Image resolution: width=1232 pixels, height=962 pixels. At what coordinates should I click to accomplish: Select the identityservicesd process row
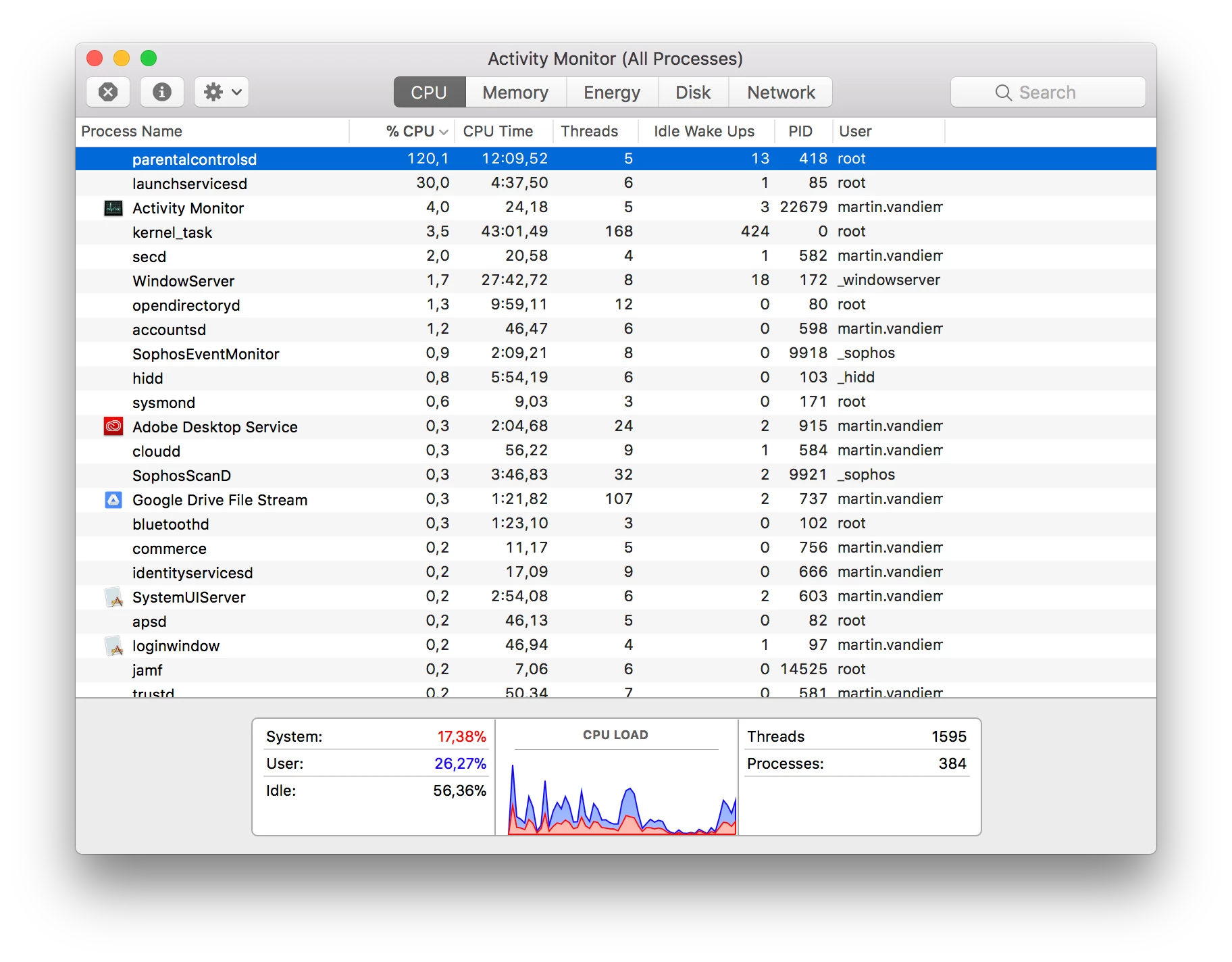point(616,572)
